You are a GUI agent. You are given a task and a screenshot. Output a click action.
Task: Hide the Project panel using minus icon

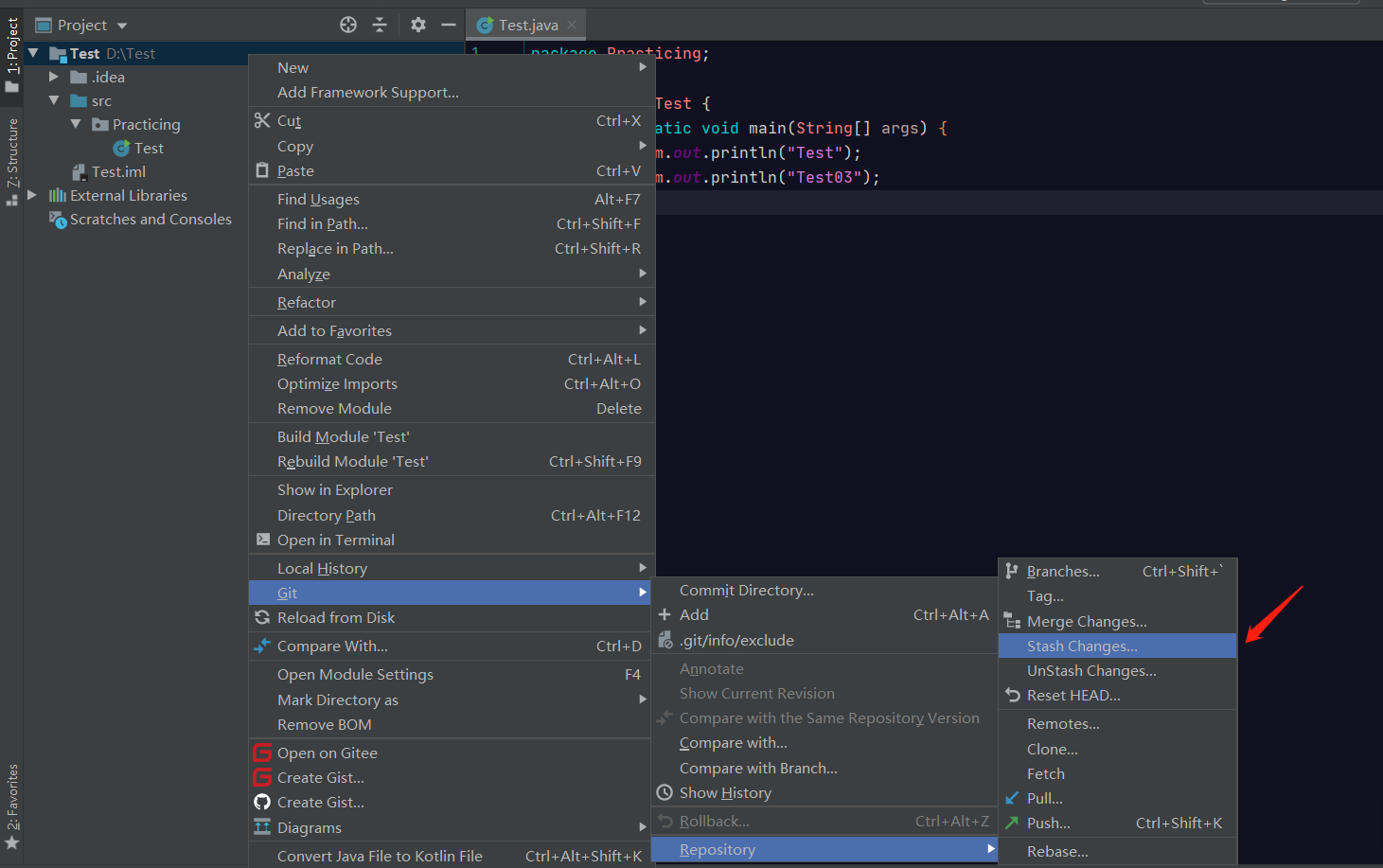coord(449,26)
